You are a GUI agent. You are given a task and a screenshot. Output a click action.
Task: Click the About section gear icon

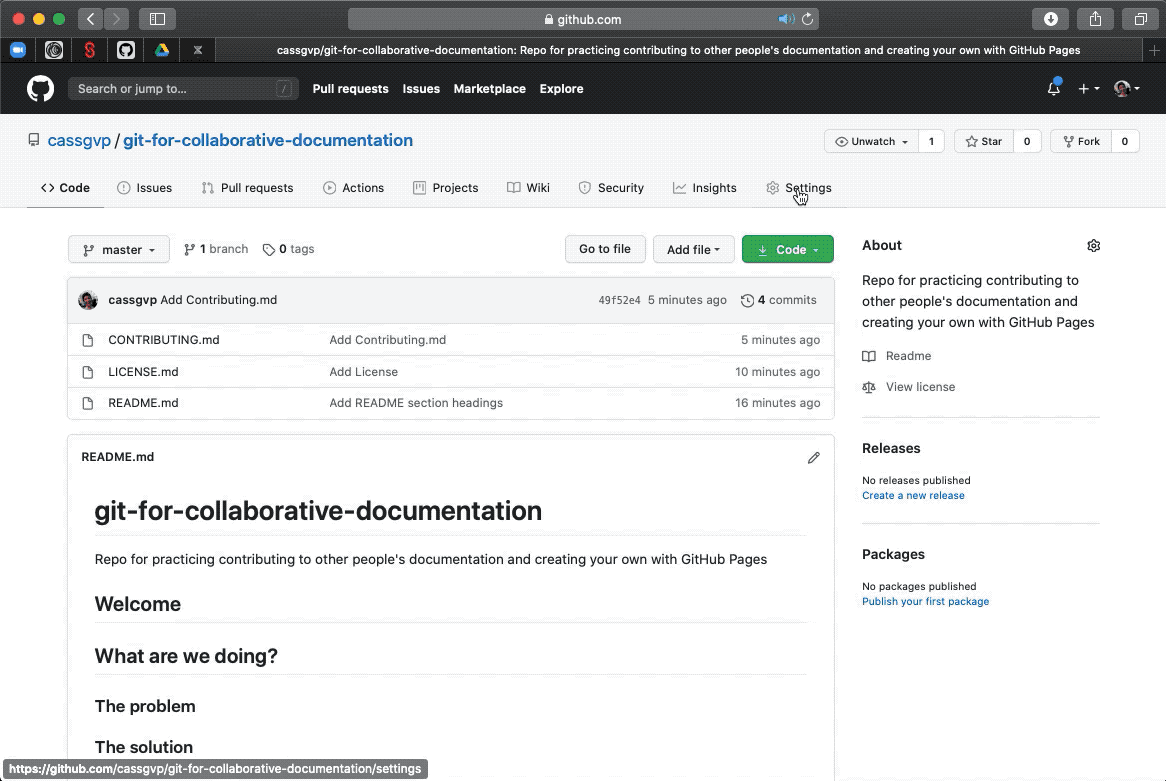click(1093, 246)
